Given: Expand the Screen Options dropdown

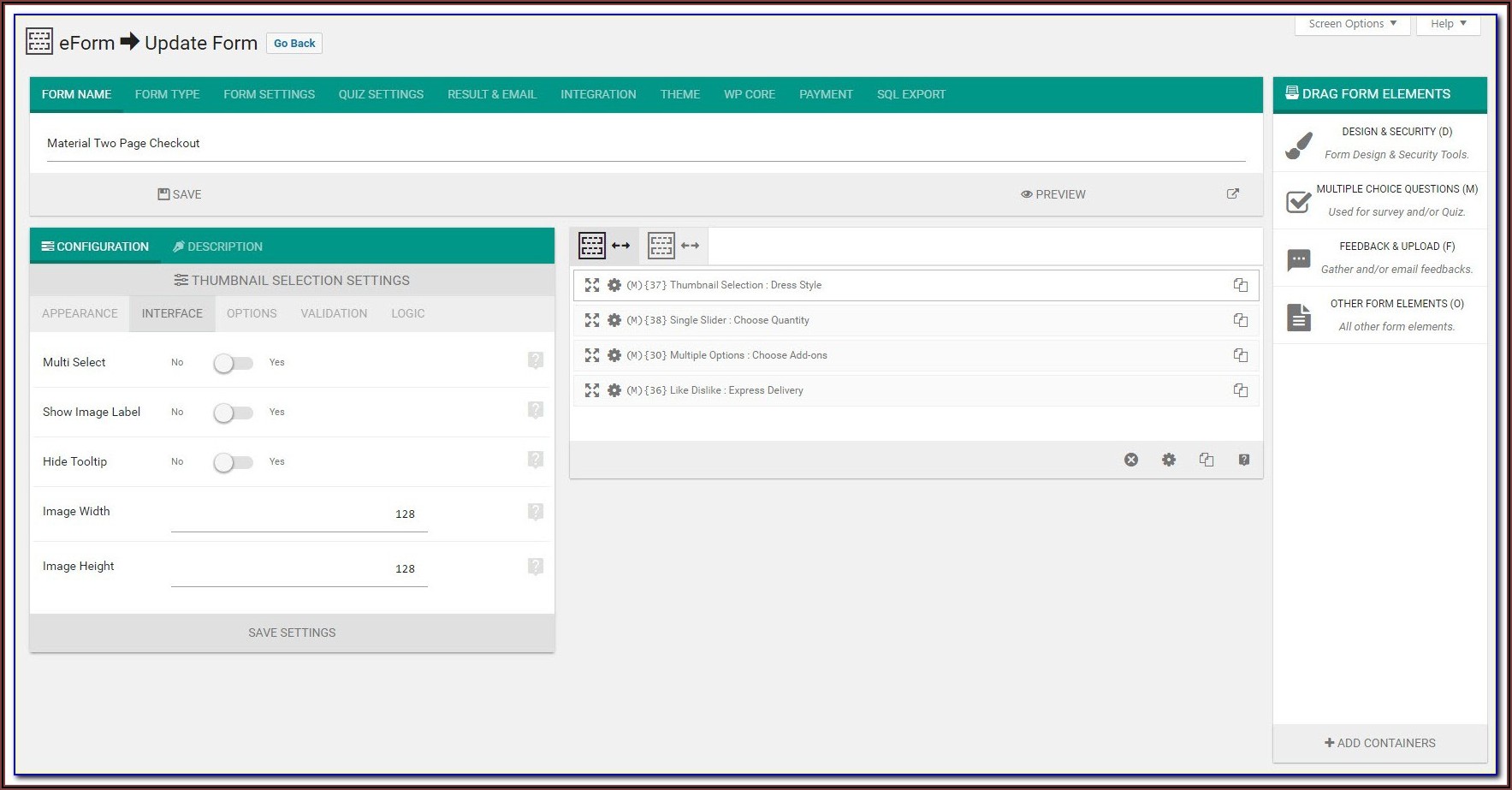Looking at the screenshot, I should click(1351, 24).
